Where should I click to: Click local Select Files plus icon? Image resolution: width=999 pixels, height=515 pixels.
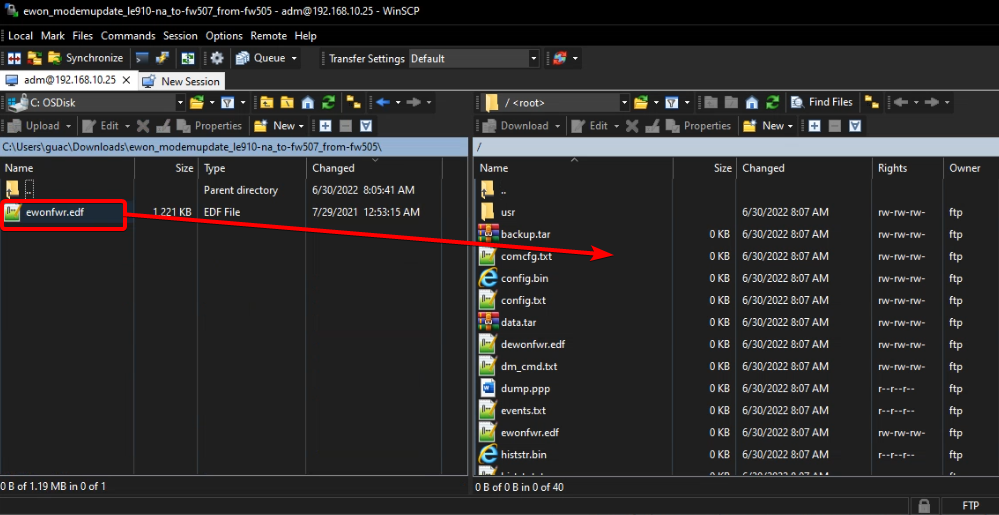click(x=325, y=126)
